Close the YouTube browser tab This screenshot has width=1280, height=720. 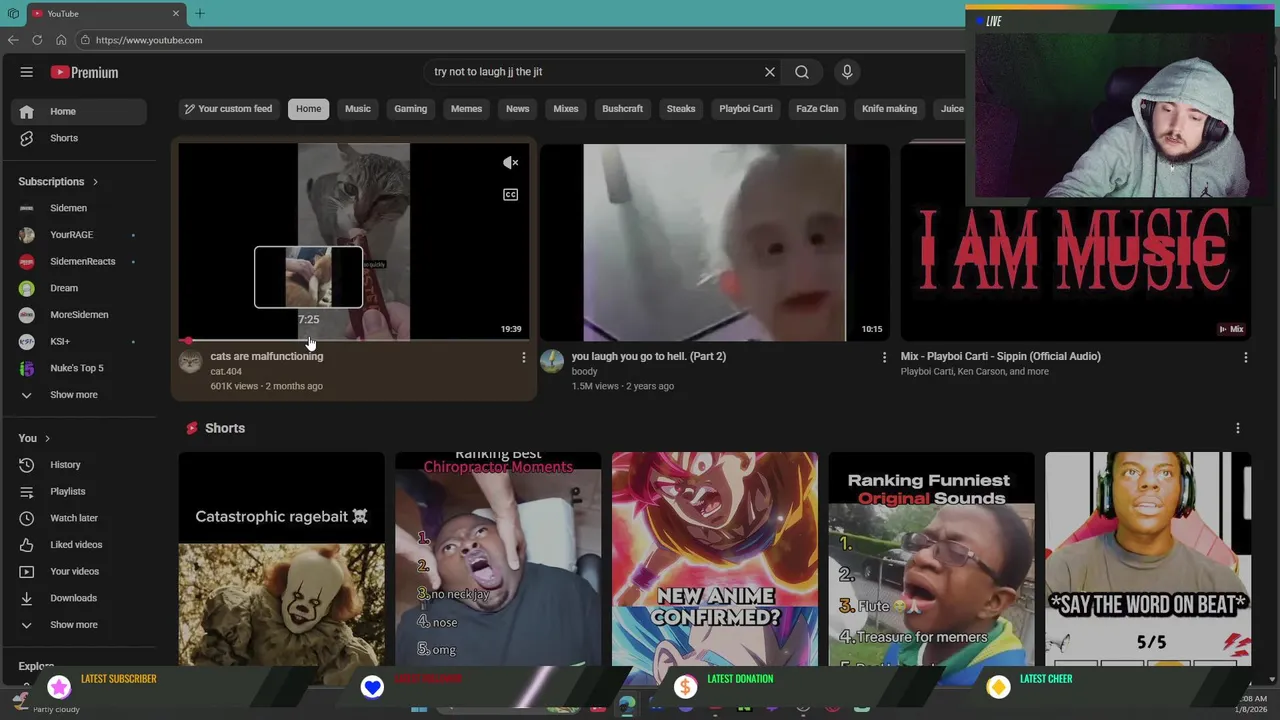(176, 13)
